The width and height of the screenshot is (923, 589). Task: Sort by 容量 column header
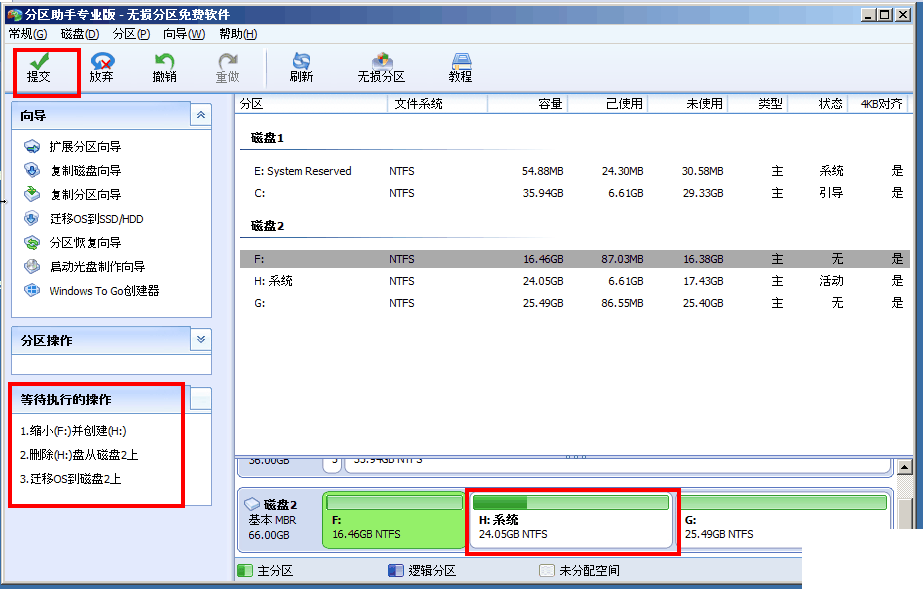527,104
